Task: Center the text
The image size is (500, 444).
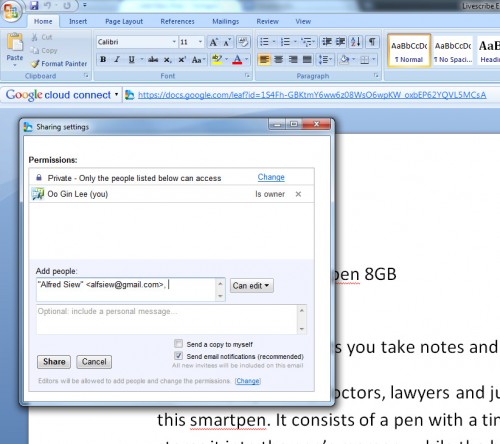Action: (278, 60)
